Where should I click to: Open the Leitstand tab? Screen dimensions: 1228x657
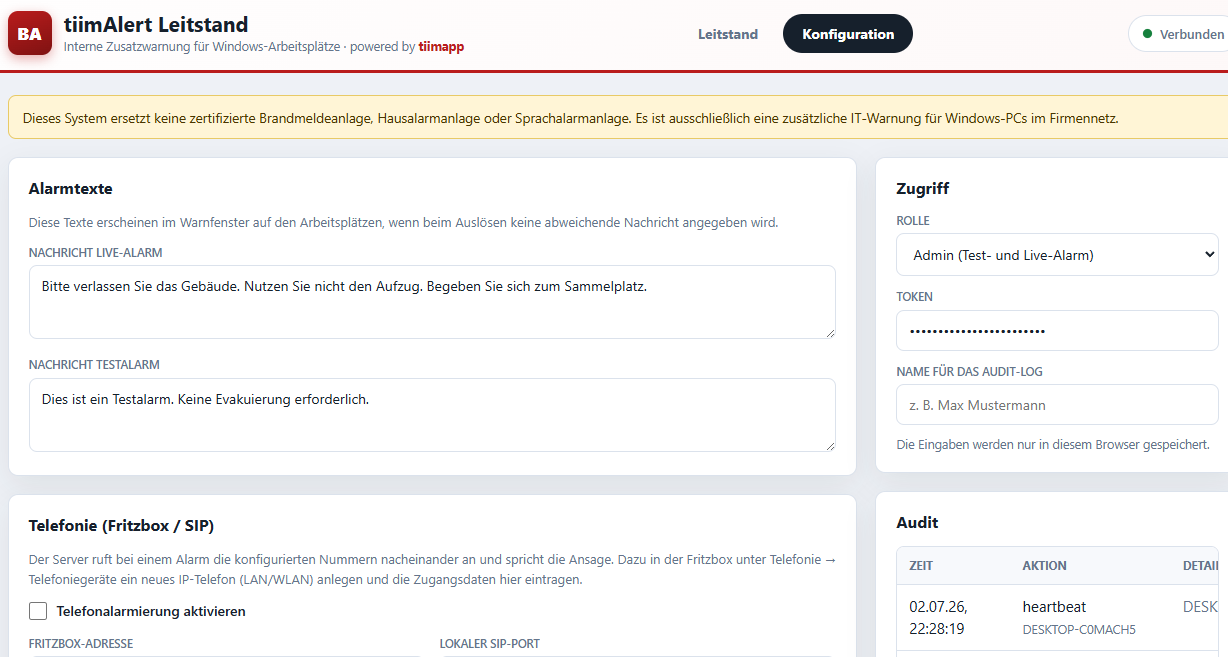(728, 34)
